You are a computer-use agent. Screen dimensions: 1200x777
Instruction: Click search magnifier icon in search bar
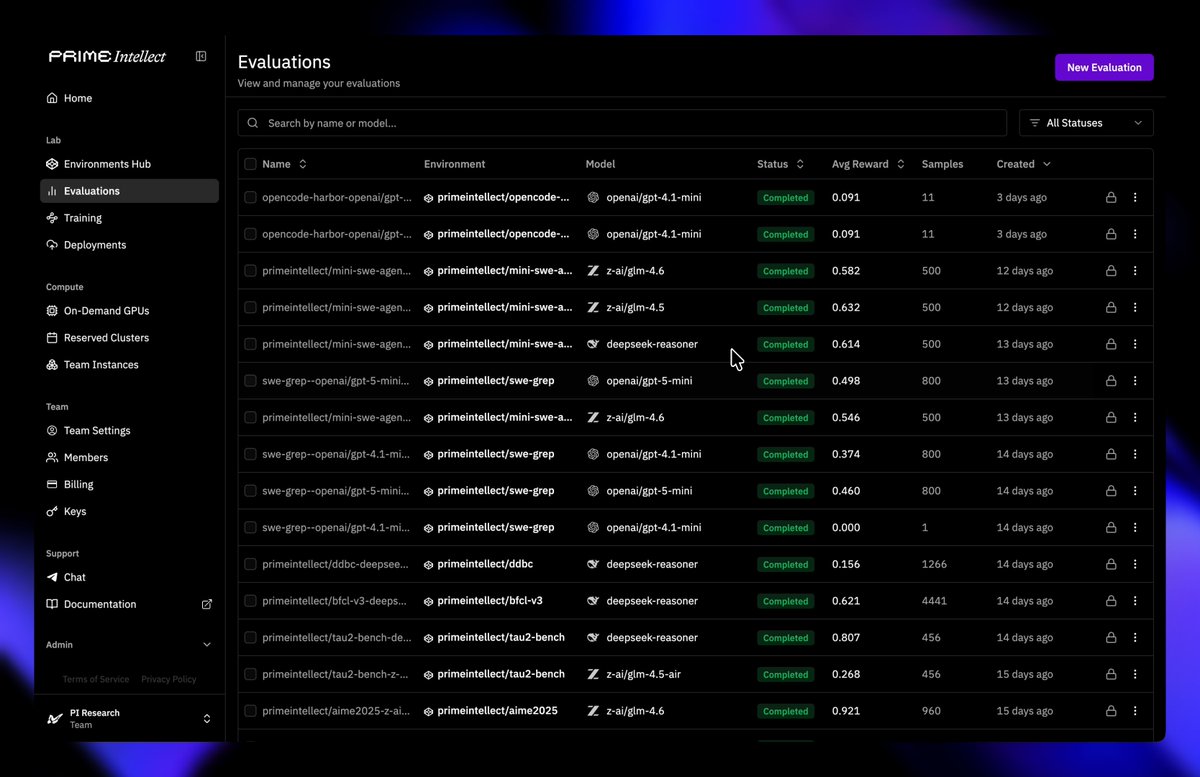coord(253,123)
